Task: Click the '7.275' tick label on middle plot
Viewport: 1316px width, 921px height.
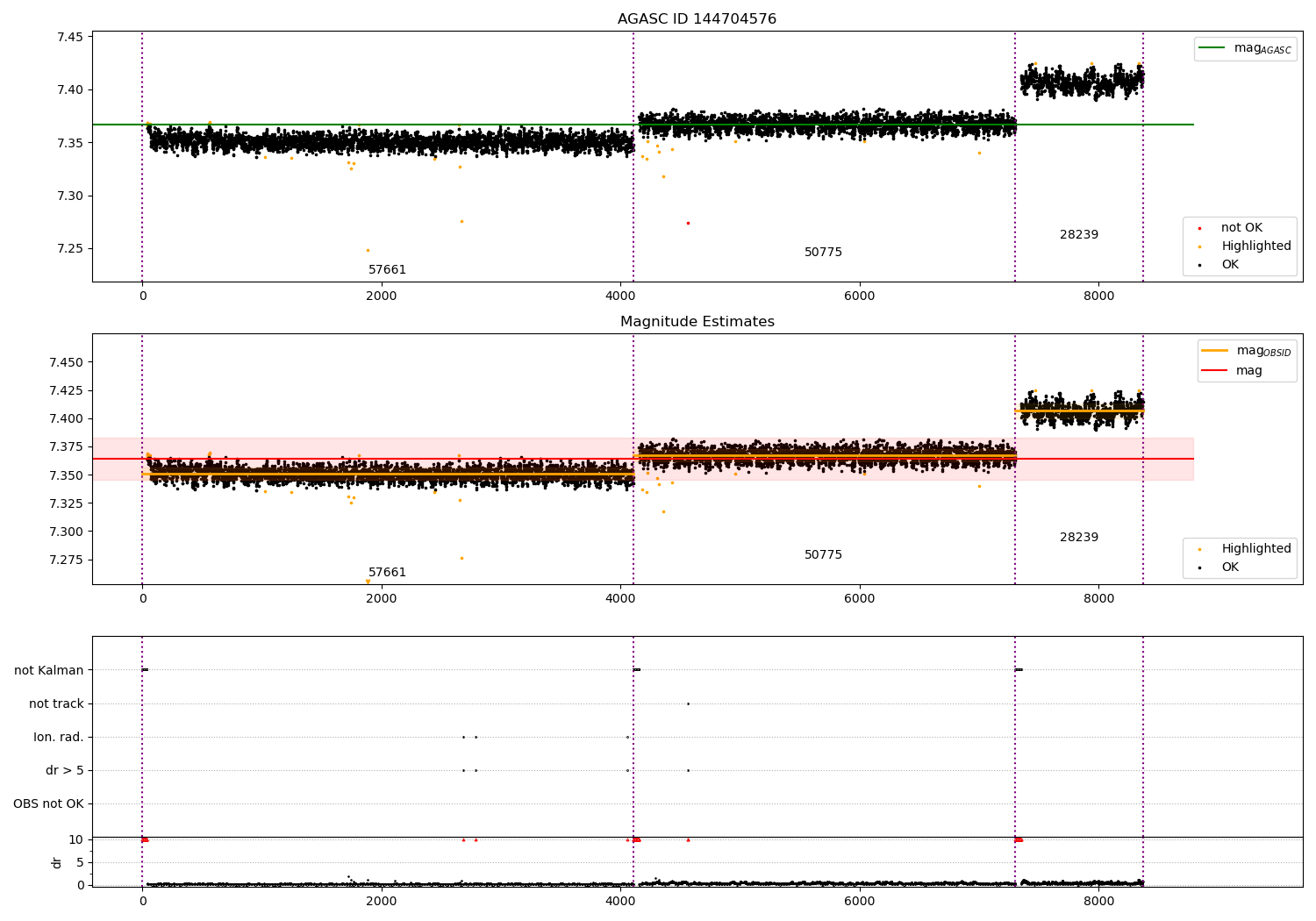Action: coord(66,560)
